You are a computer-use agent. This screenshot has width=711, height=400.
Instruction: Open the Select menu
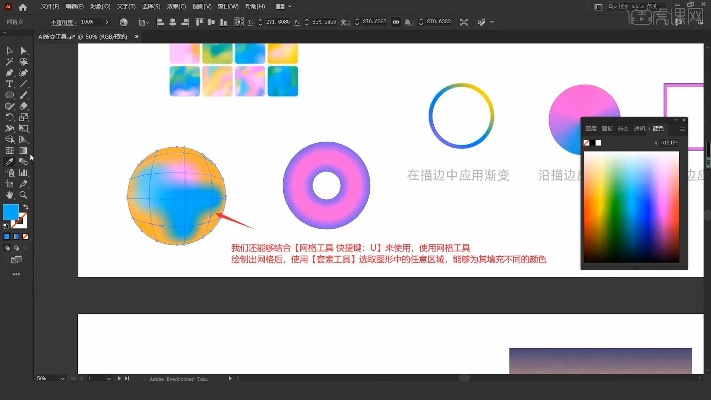151,6
